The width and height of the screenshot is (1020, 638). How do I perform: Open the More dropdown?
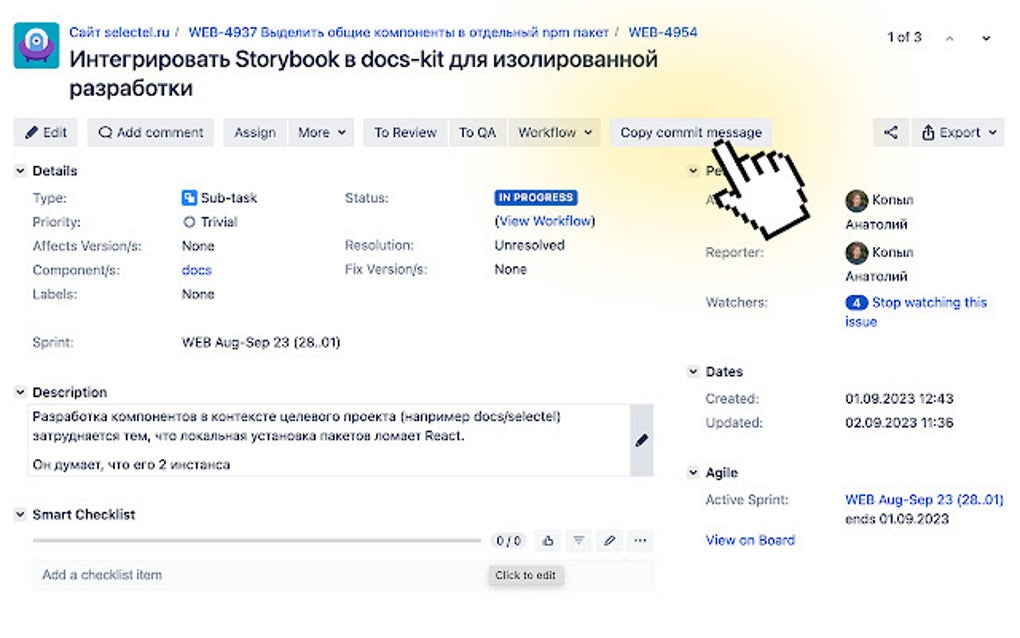point(320,132)
